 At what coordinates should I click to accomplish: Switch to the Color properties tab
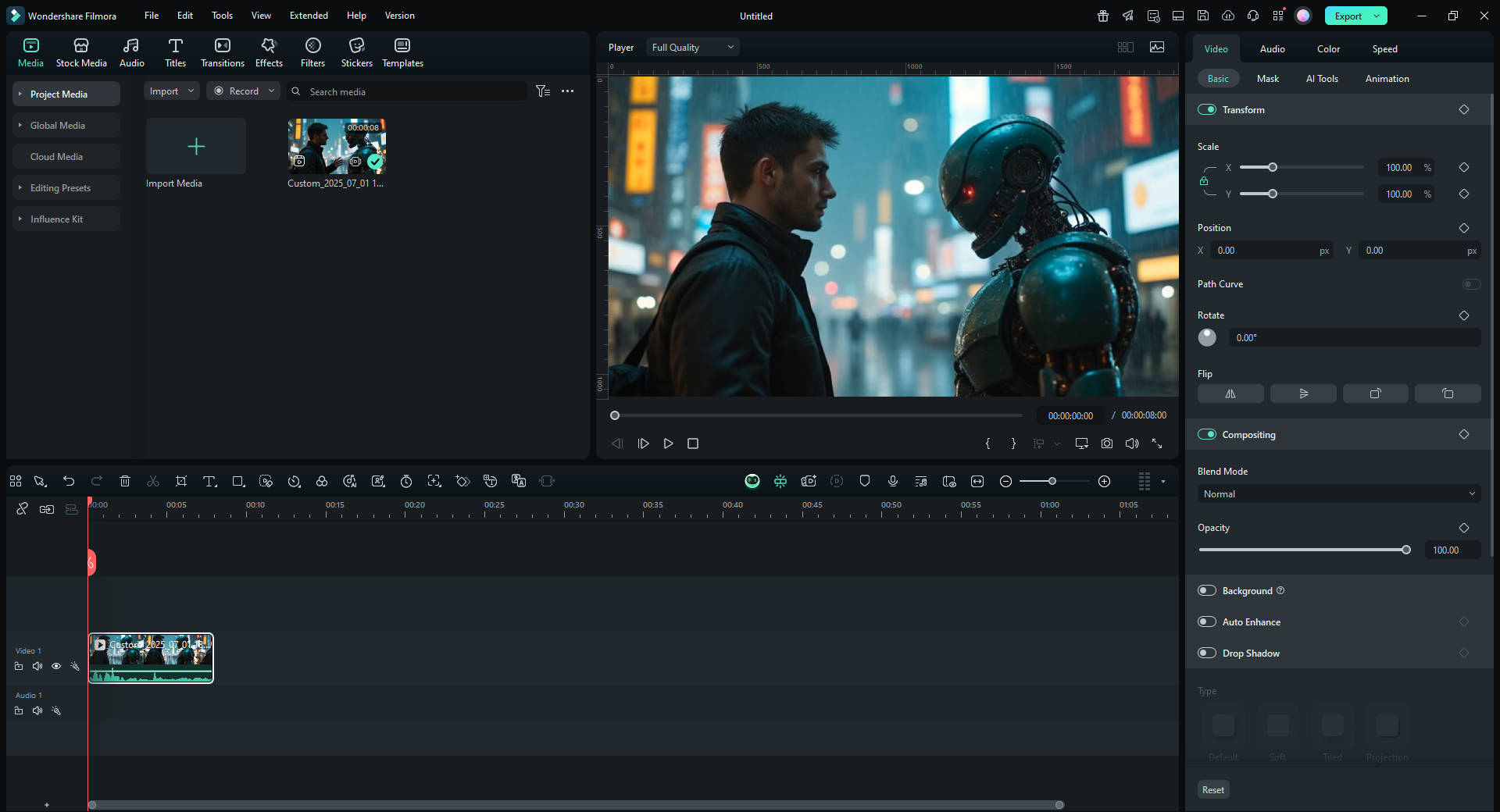coord(1328,48)
